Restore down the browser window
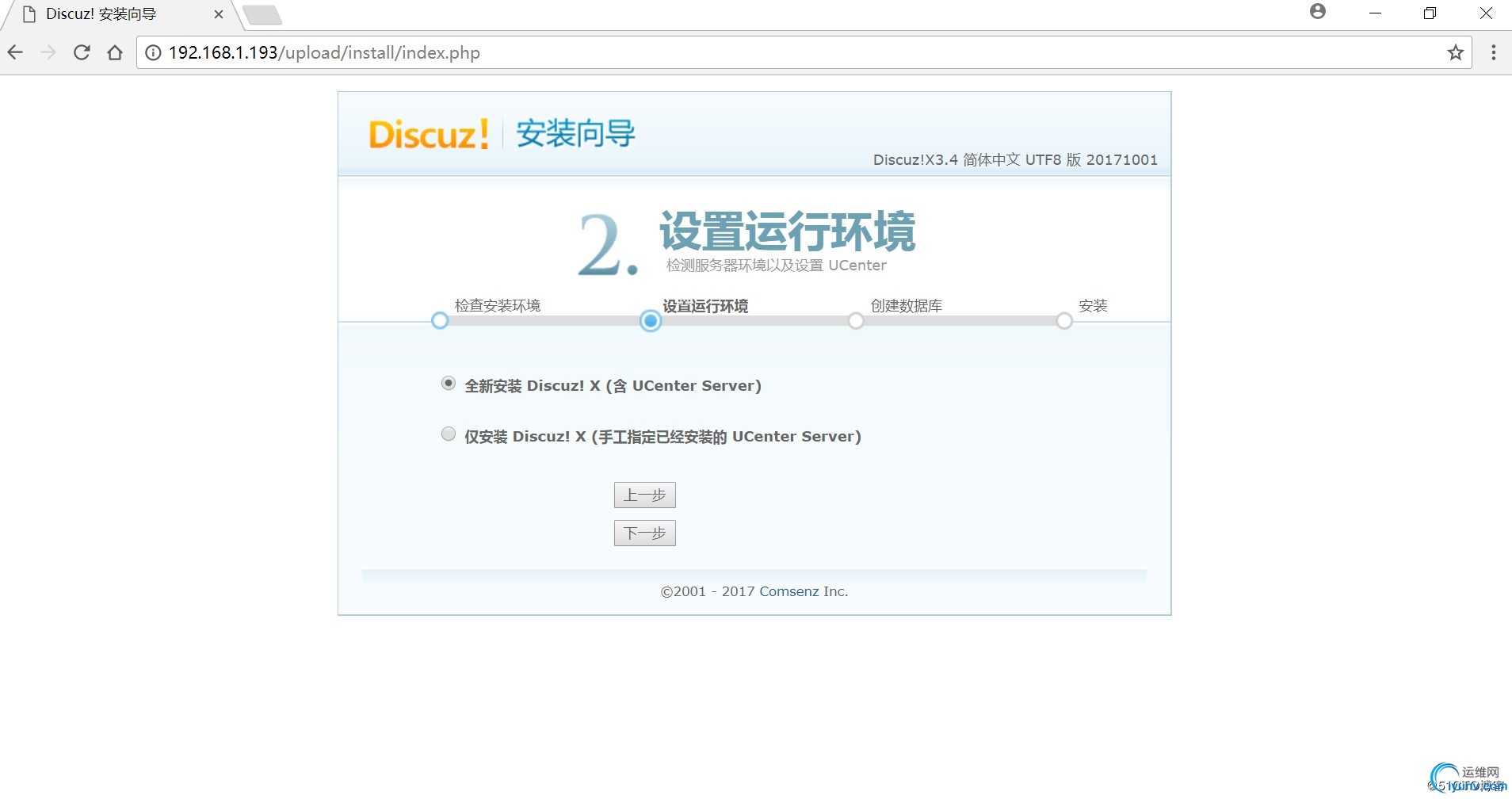This screenshot has width=1512, height=799. pyautogui.click(x=1430, y=13)
